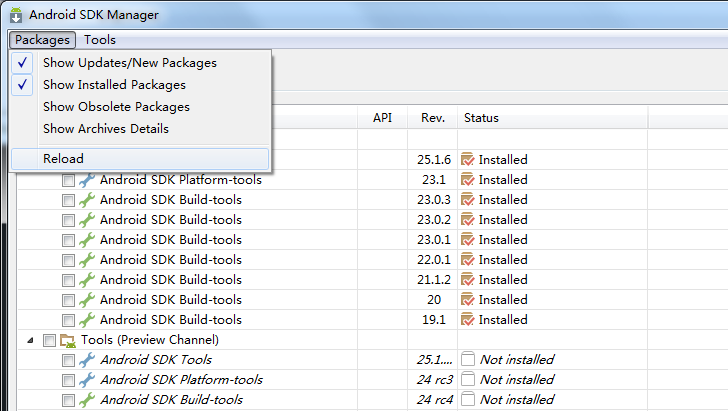
Task: Click the Not installed text for 24 rc4
Action: point(517,399)
